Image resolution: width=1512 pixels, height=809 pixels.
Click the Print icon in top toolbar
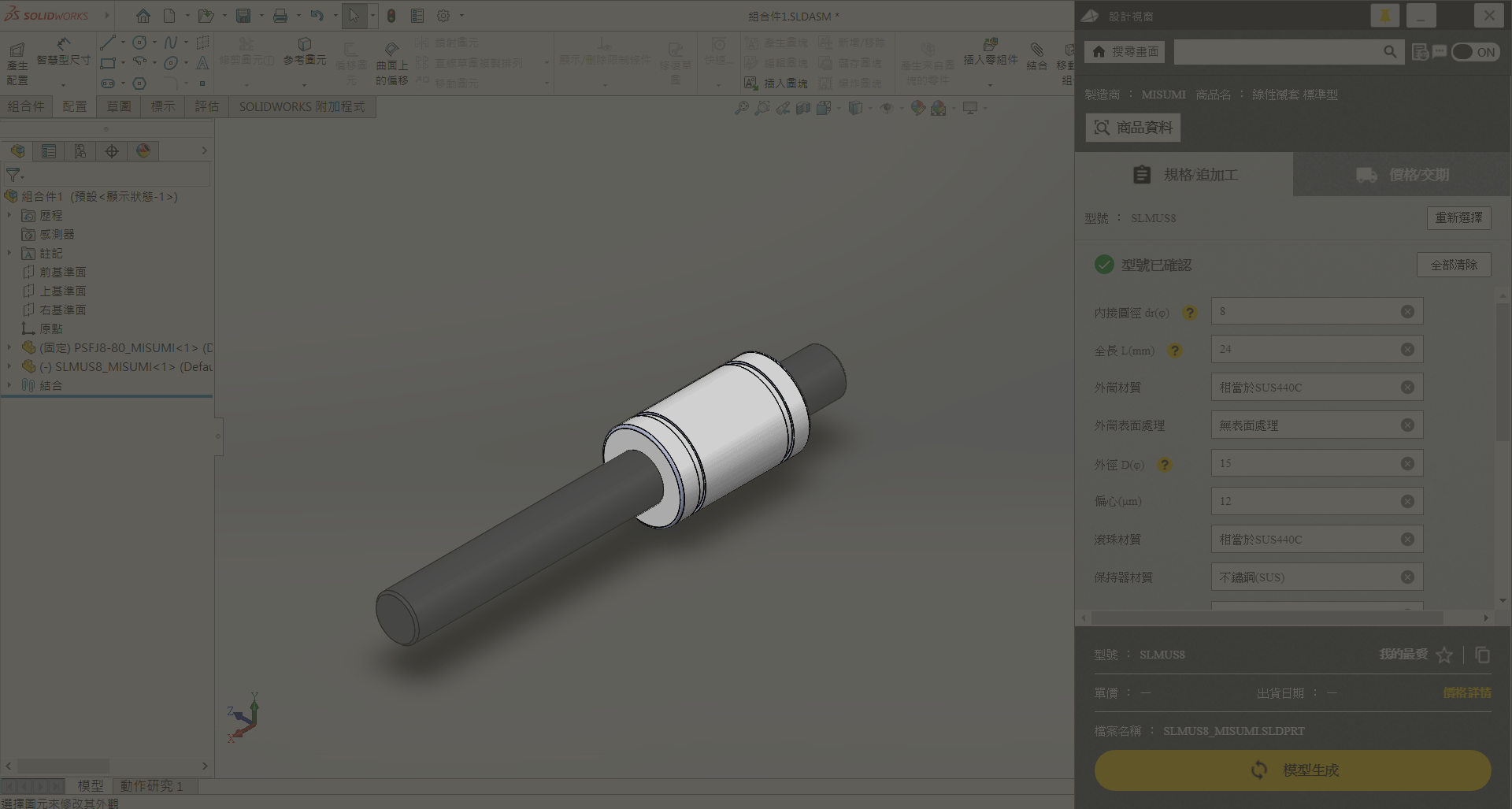pos(280,16)
